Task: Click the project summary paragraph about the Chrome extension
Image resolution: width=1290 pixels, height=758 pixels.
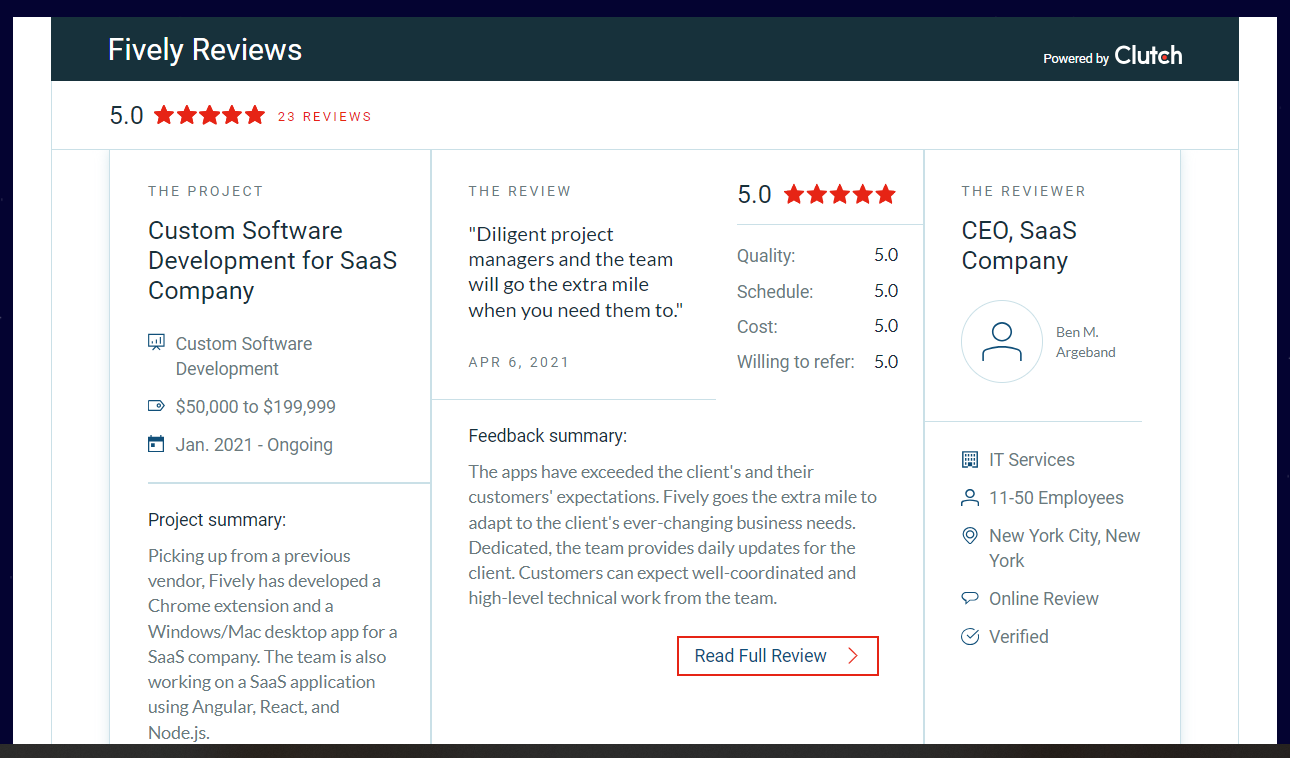Action: point(273,644)
